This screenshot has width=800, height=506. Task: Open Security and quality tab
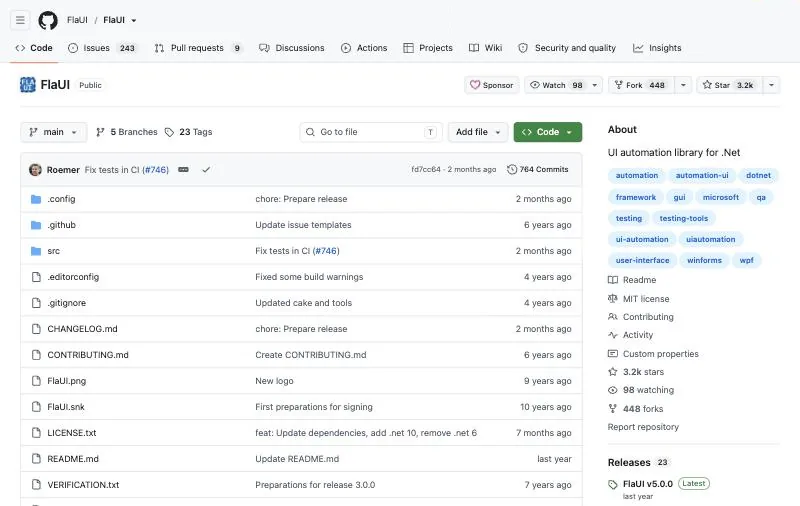click(567, 48)
